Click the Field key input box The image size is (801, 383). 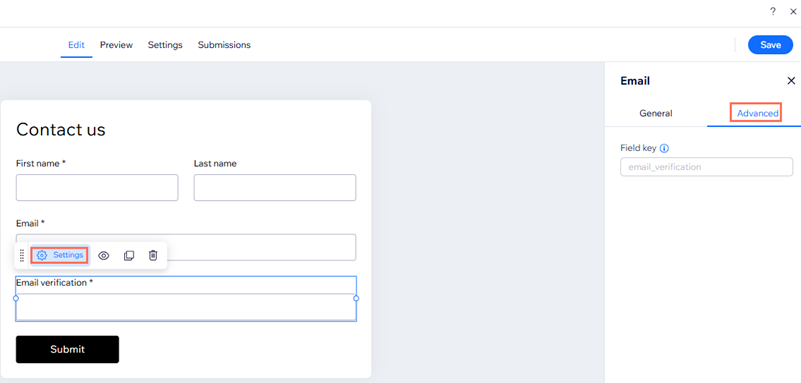point(706,167)
